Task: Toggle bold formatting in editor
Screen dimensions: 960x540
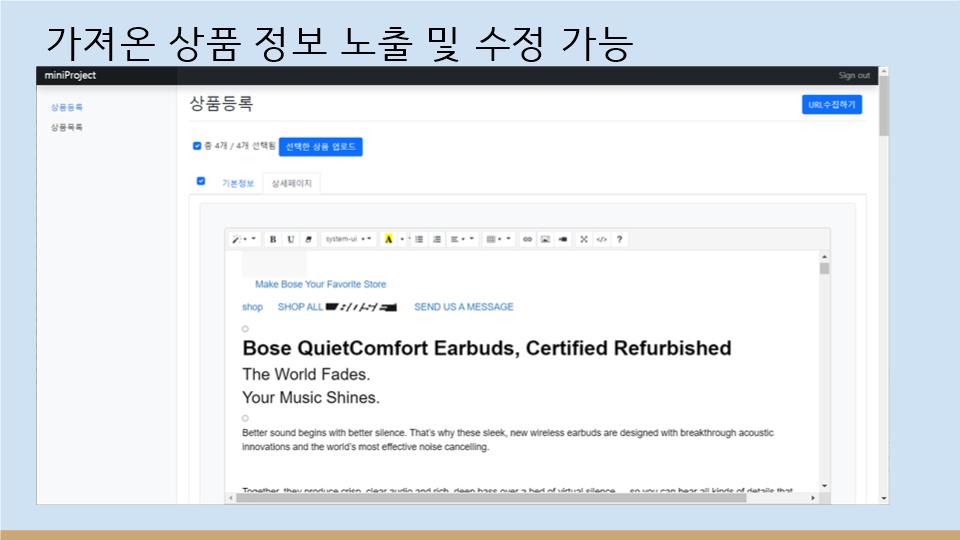Action: coord(273,239)
